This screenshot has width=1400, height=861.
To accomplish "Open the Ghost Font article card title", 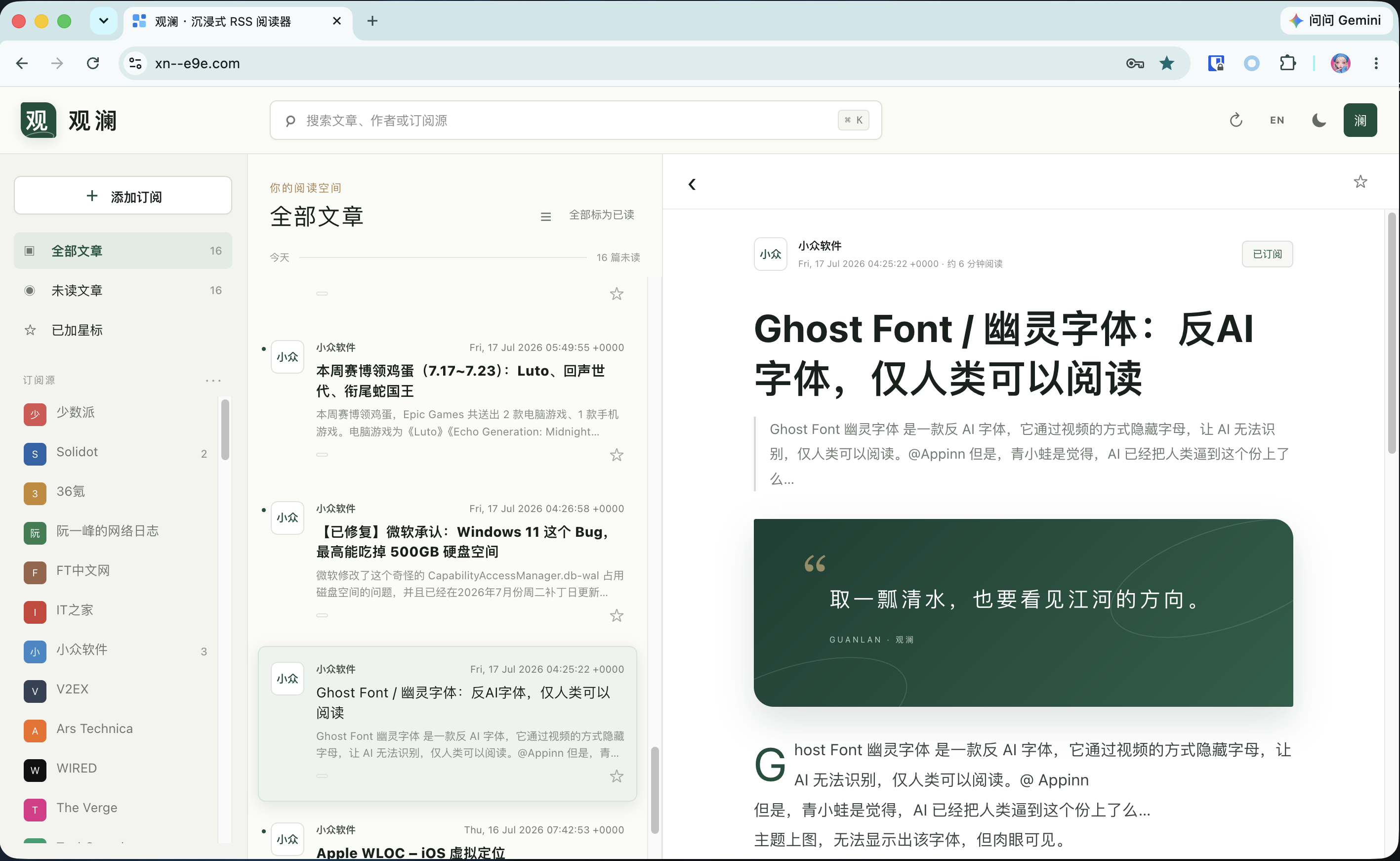I will click(463, 702).
